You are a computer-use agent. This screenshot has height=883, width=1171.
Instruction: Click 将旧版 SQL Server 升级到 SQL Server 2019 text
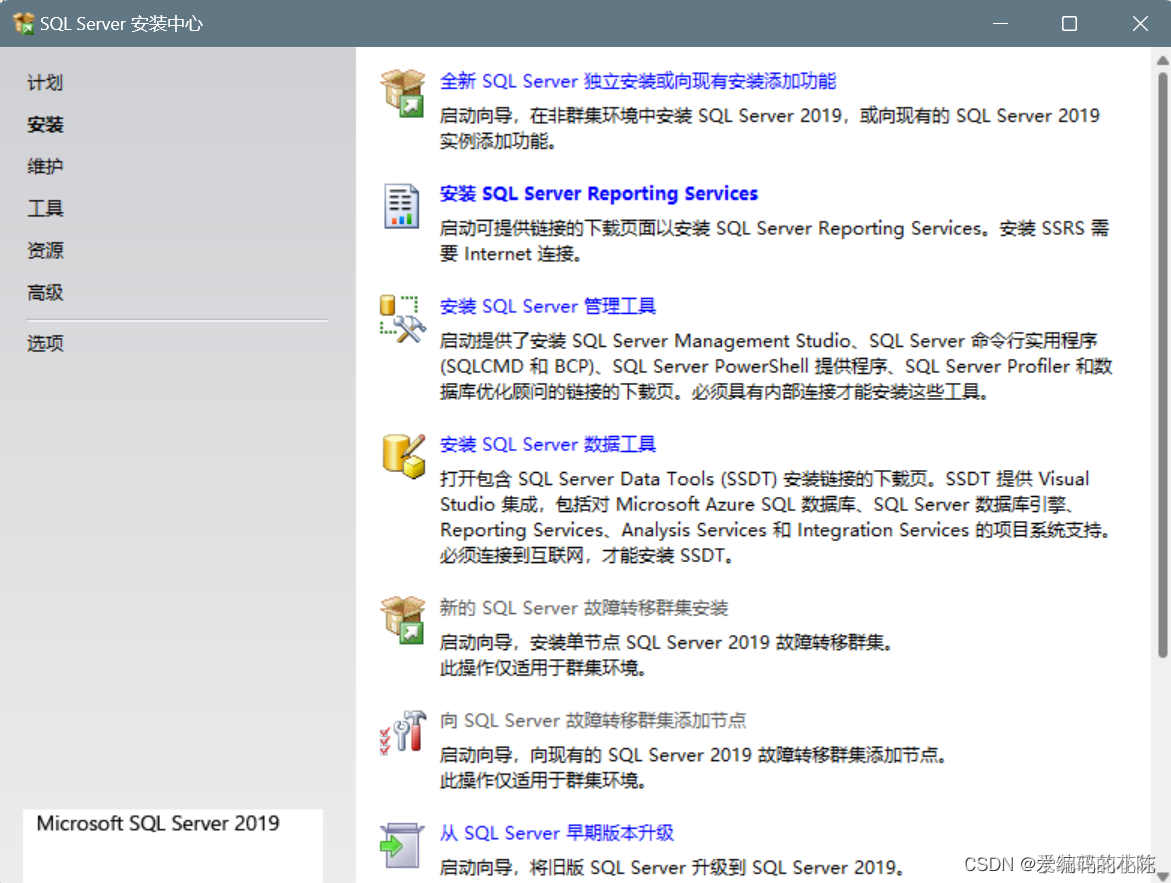672,867
